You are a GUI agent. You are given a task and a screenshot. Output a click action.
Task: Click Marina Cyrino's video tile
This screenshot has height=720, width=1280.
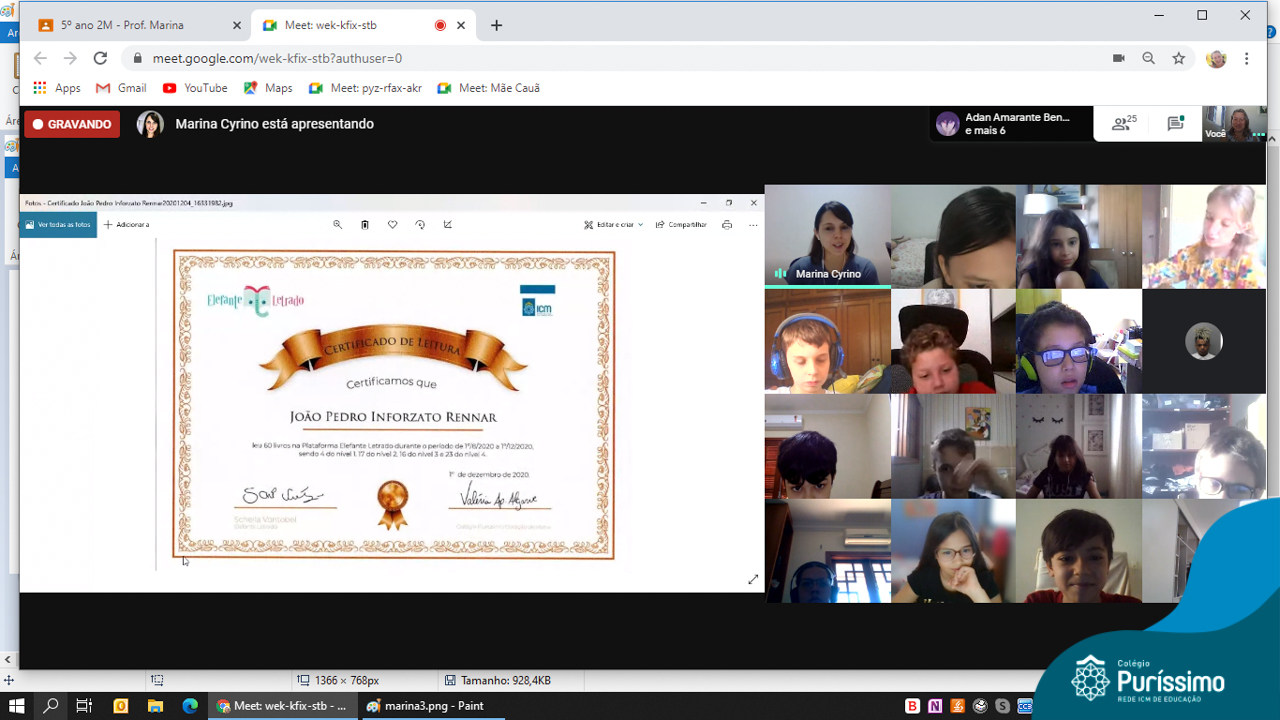click(827, 236)
